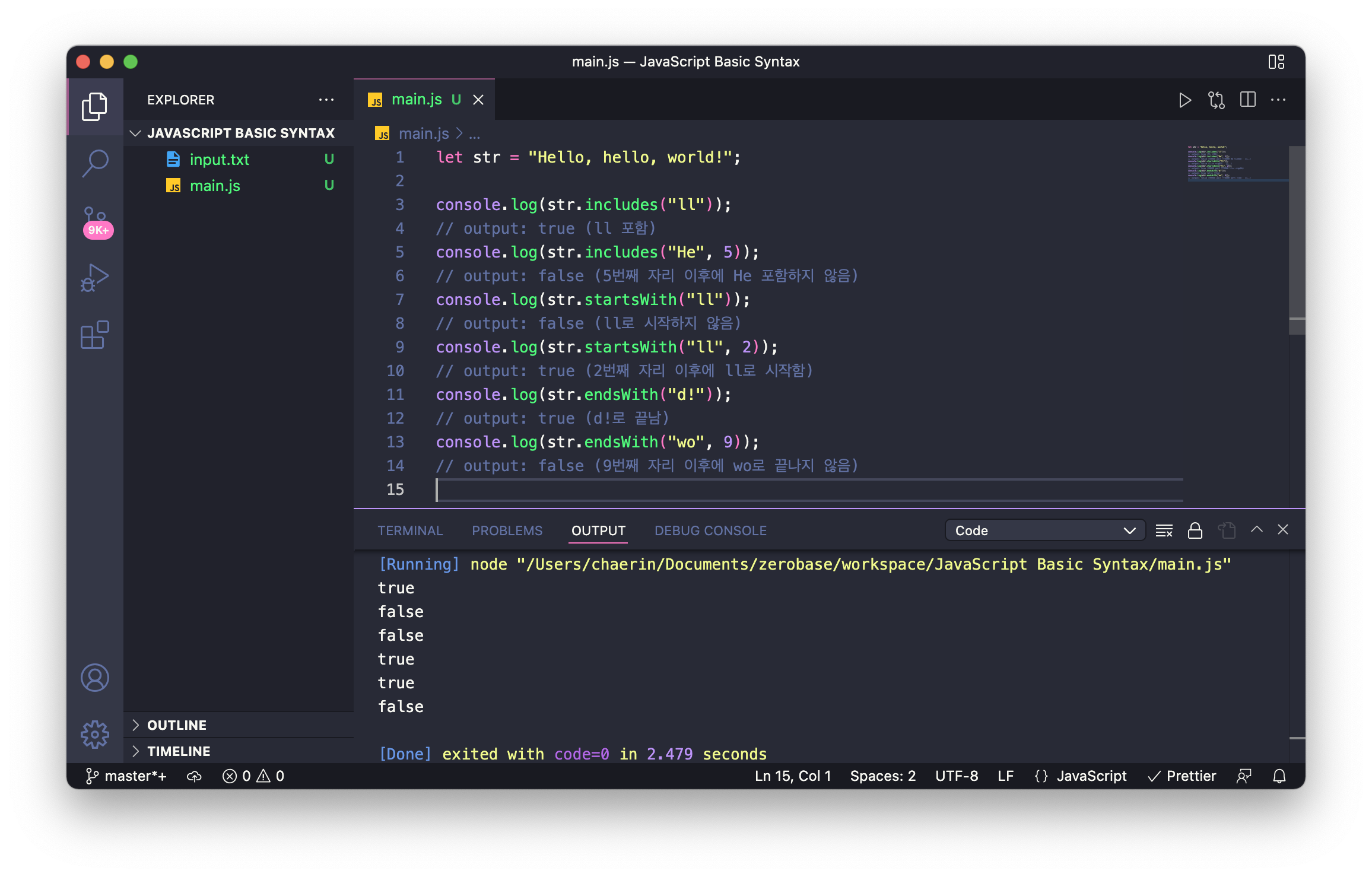Toggle the Explorer view icon
The width and height of the screenshot is (1372, 877).
tap(95, 107)
